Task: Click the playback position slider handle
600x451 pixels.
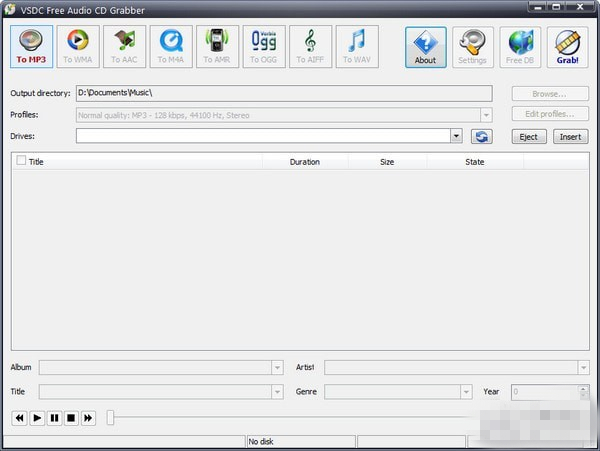Action: point(110,418)
